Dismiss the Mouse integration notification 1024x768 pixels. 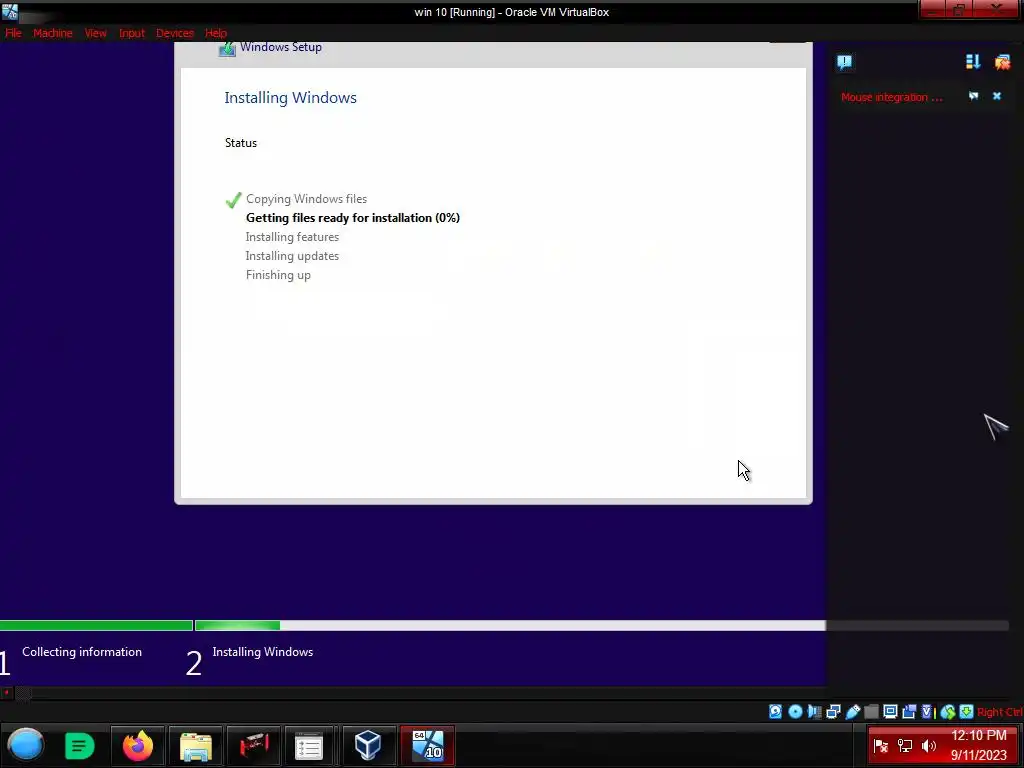[x=997, y=96]
